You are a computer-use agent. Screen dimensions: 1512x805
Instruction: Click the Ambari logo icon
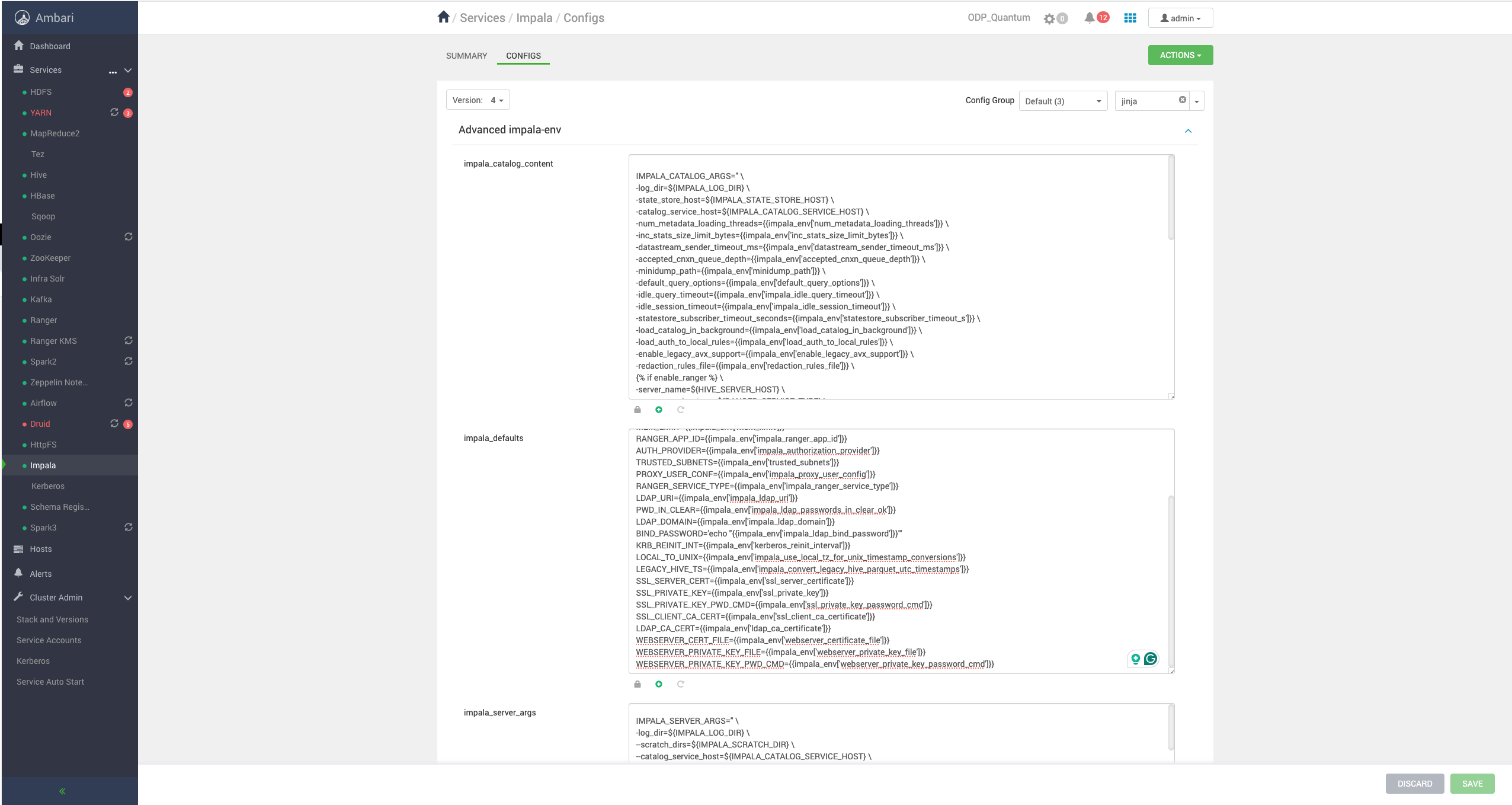pyautogui.click(x=22, y=18)
